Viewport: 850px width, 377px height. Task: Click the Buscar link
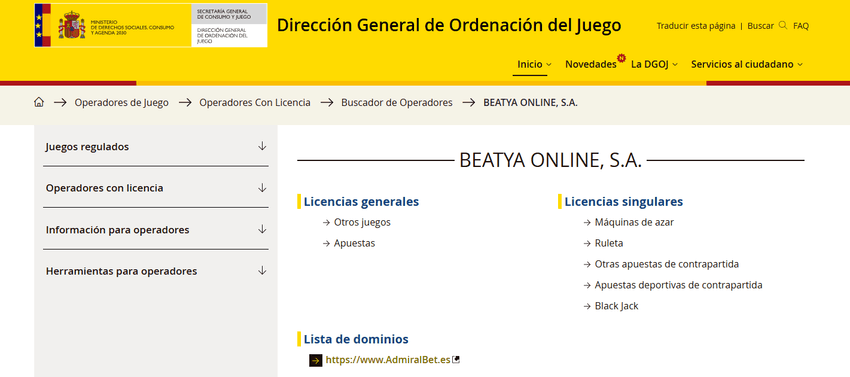coord(761,25)
